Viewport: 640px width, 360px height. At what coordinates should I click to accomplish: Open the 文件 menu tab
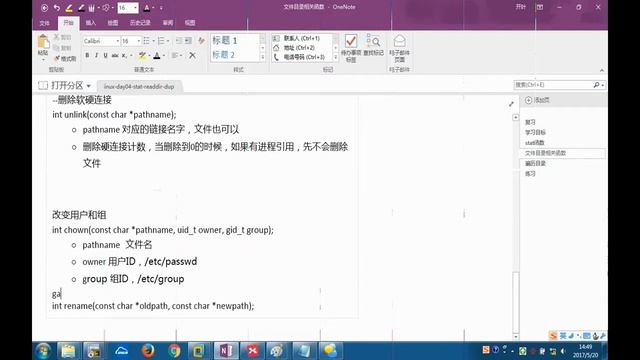tap(44, 23)
